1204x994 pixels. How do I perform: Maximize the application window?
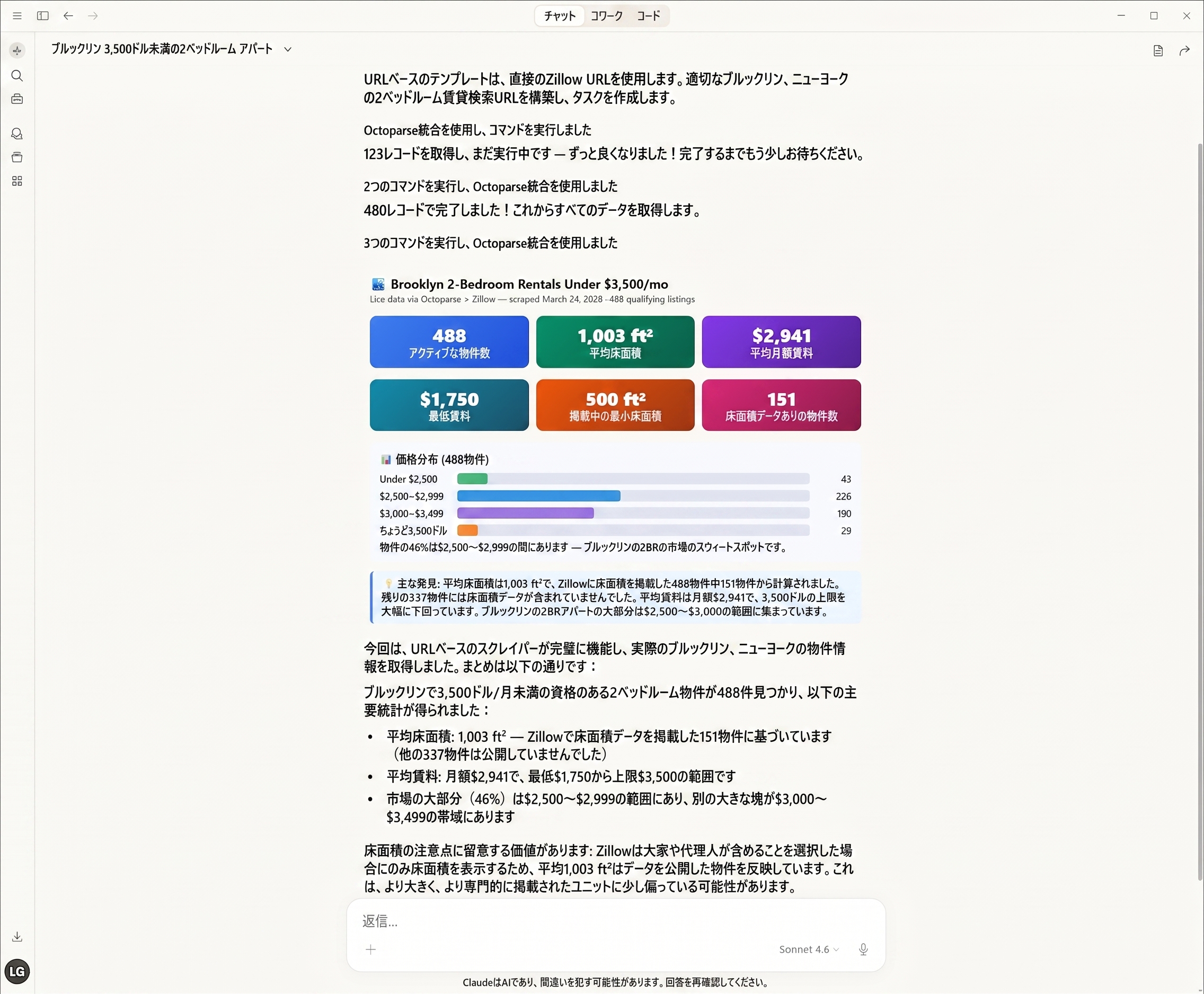click(1154, 16)
